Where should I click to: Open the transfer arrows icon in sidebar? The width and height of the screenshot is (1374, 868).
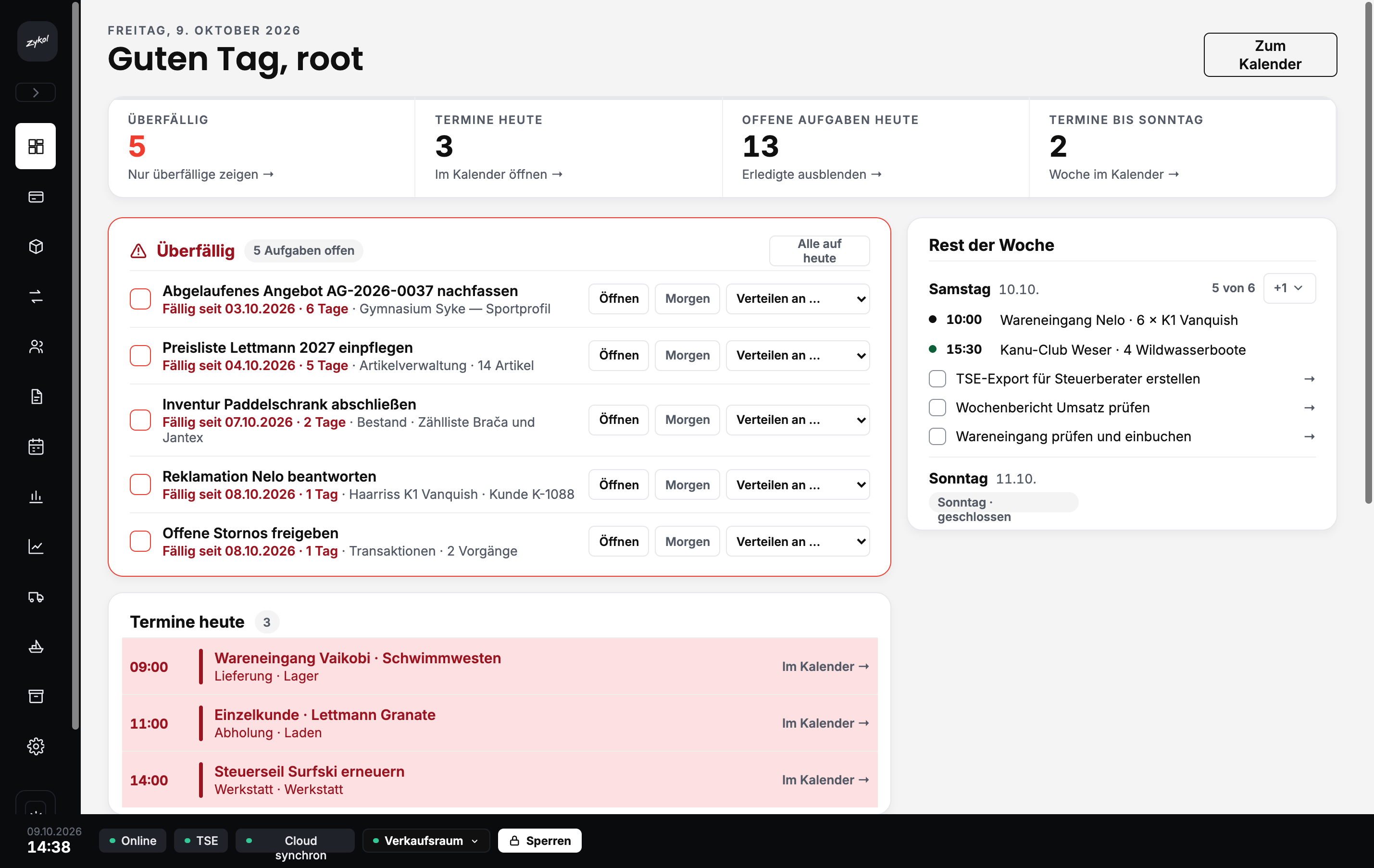coord(36,297)
